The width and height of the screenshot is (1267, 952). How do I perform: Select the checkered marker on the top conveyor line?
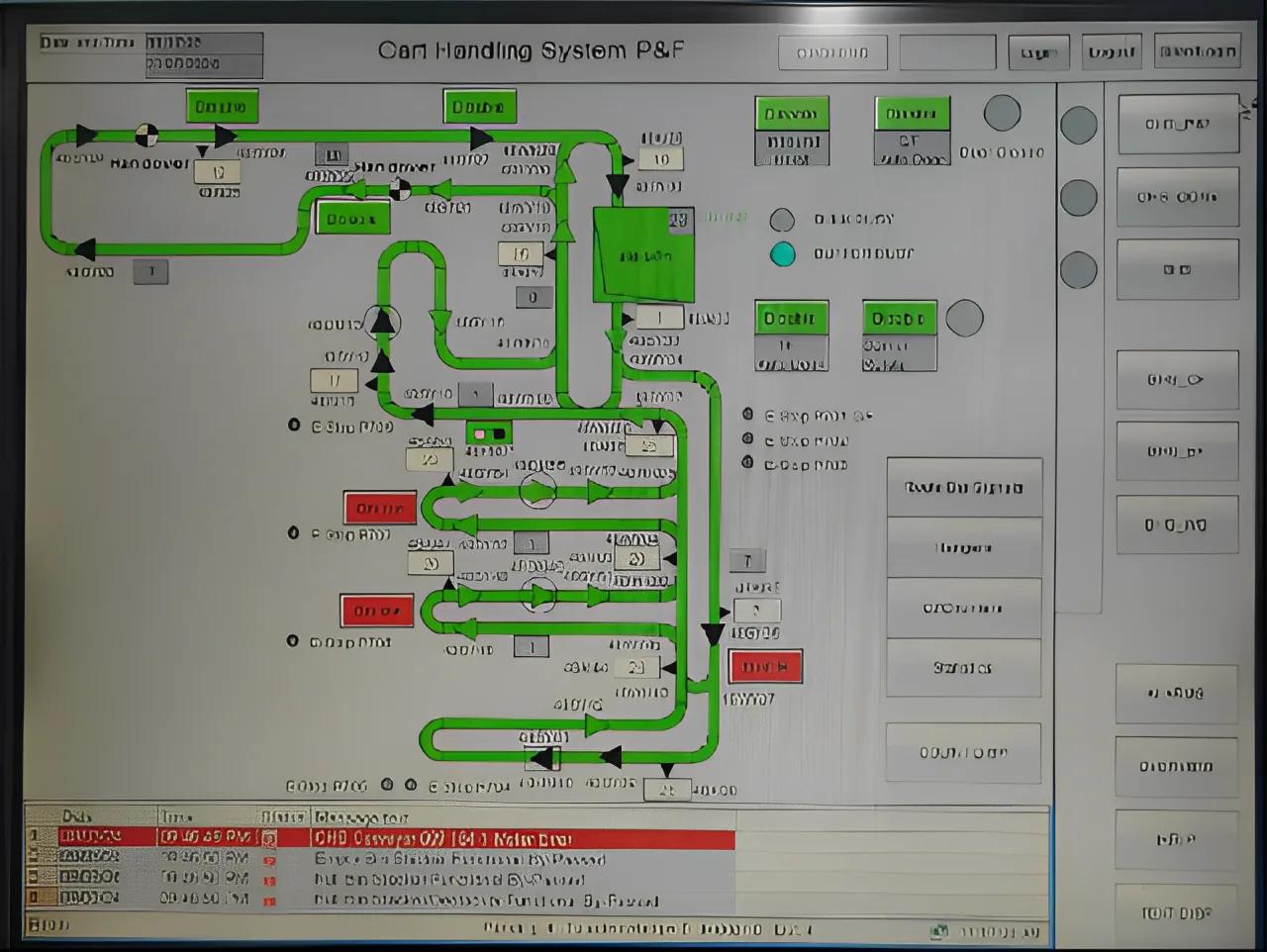(146, 135)
